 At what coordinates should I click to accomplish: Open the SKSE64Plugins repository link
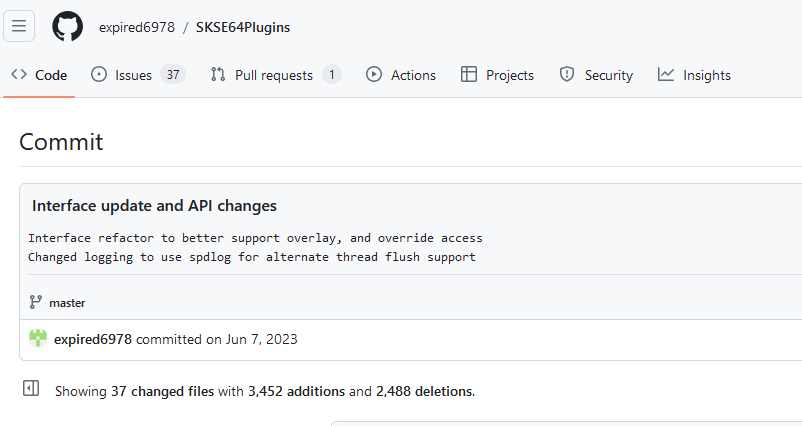tap(243, 27)
